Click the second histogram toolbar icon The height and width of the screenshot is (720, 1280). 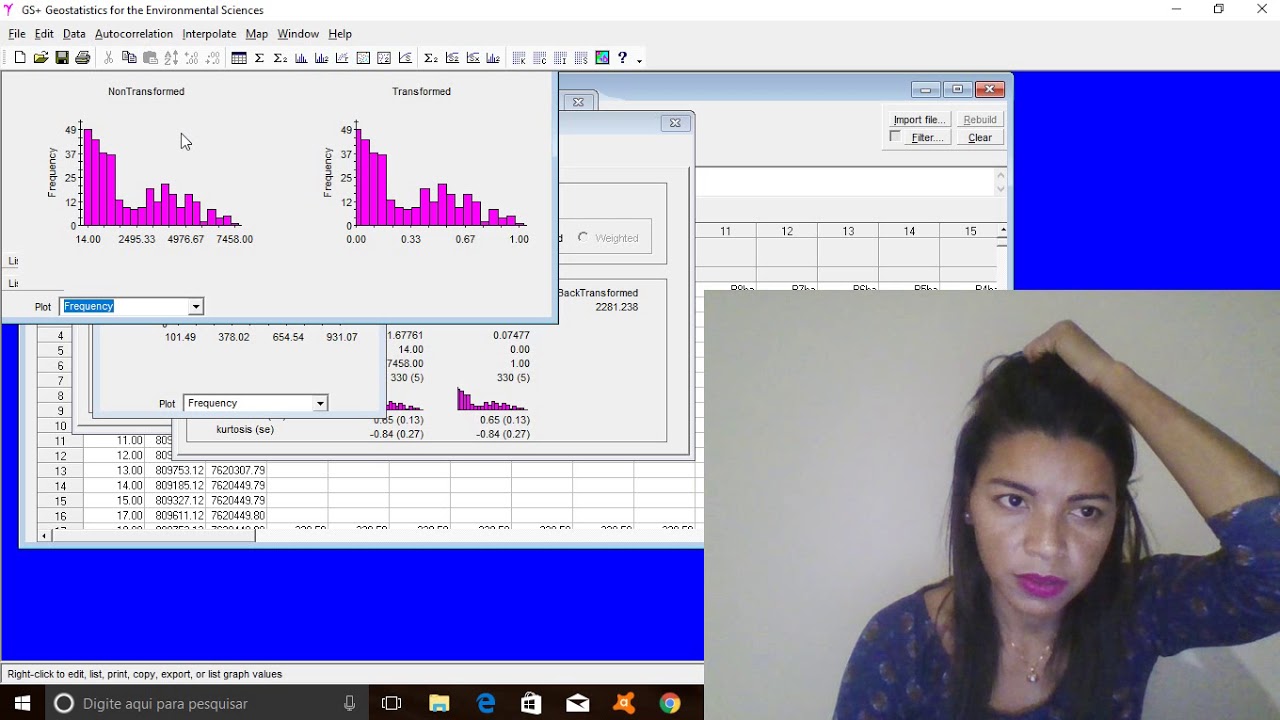(321, 58)
